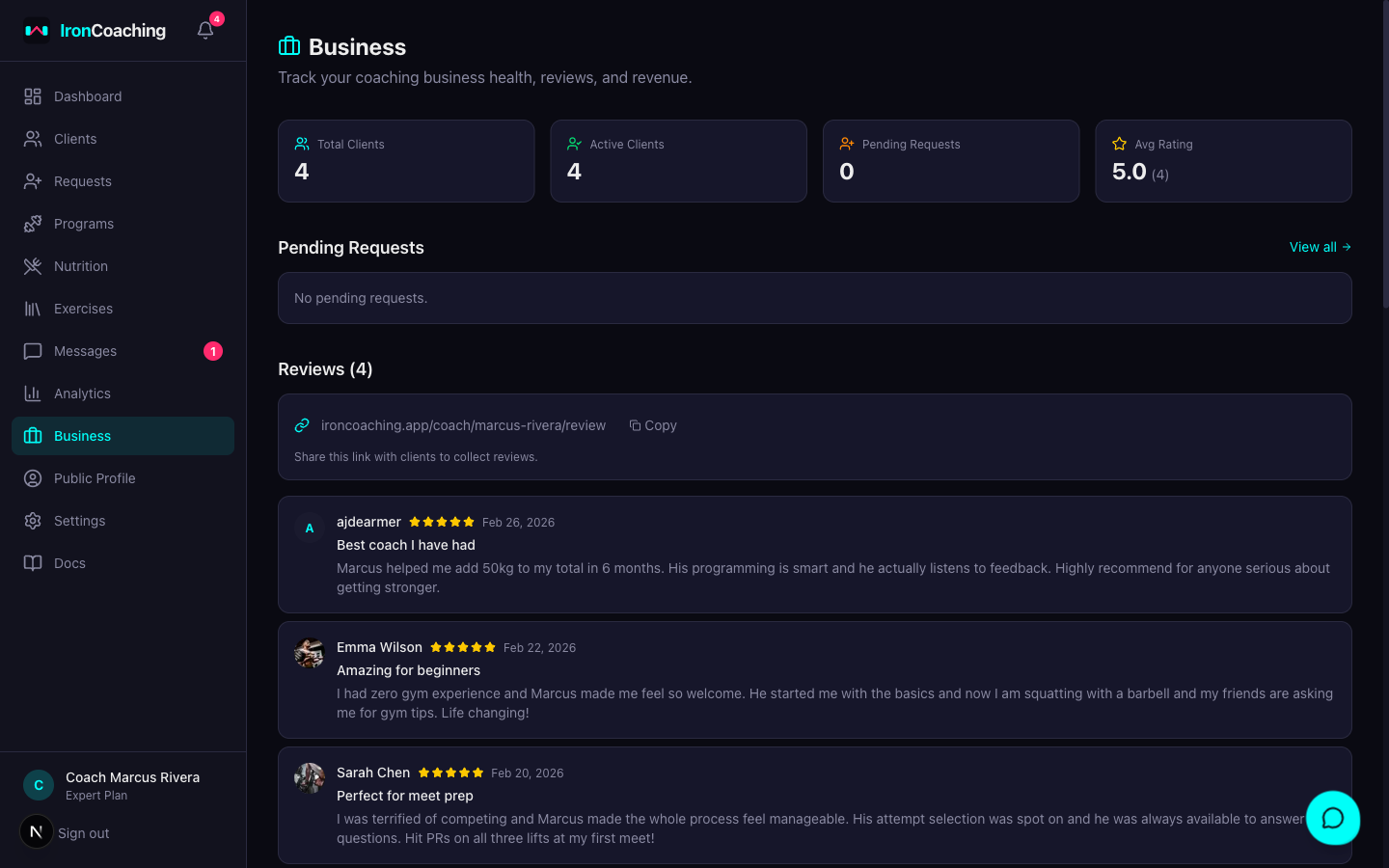Open Settings via the gear icon
Image resolution: width=1389 pixels, height=868 pixels.
(34, 521)
